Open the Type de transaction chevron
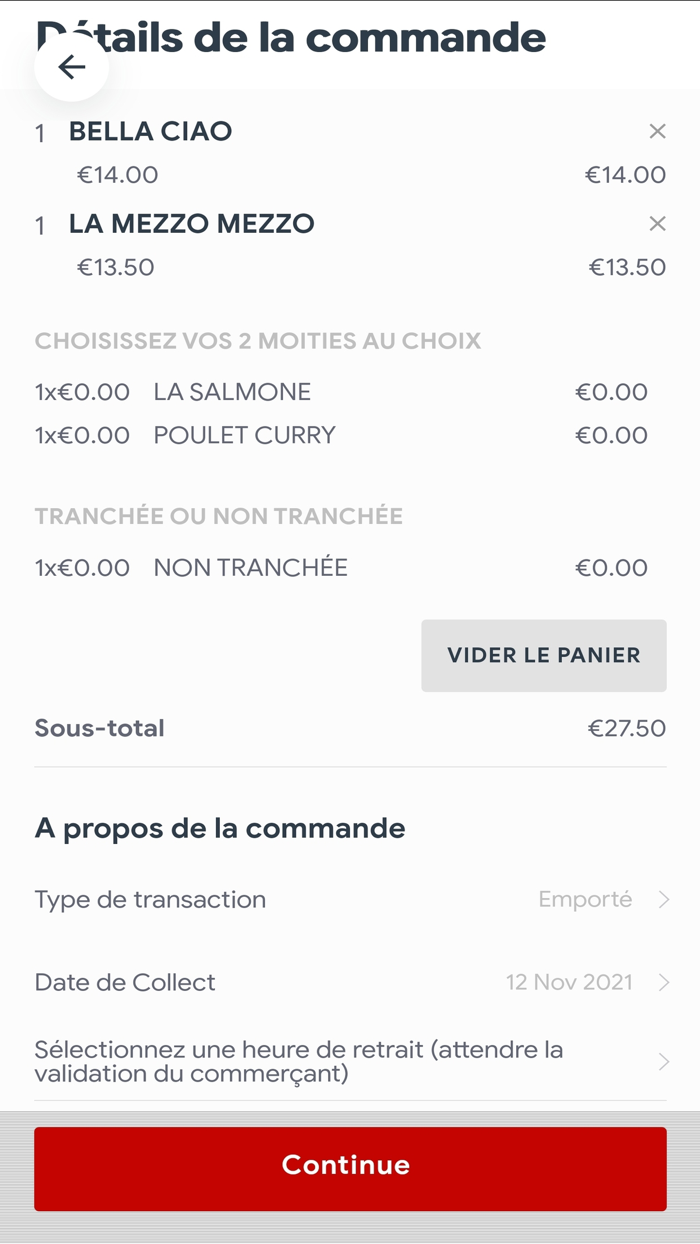This screenshot has width=700, height=1244. [663, 900]
